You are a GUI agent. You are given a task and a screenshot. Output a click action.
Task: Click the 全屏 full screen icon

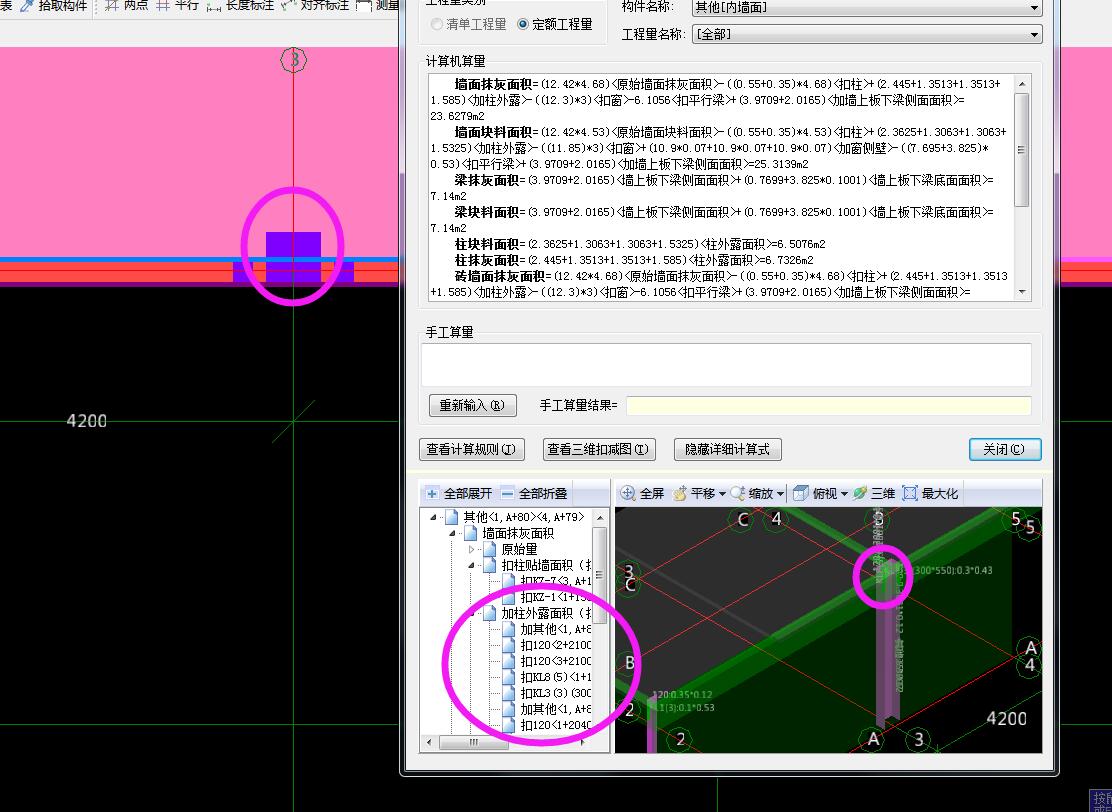pos(628,493)
